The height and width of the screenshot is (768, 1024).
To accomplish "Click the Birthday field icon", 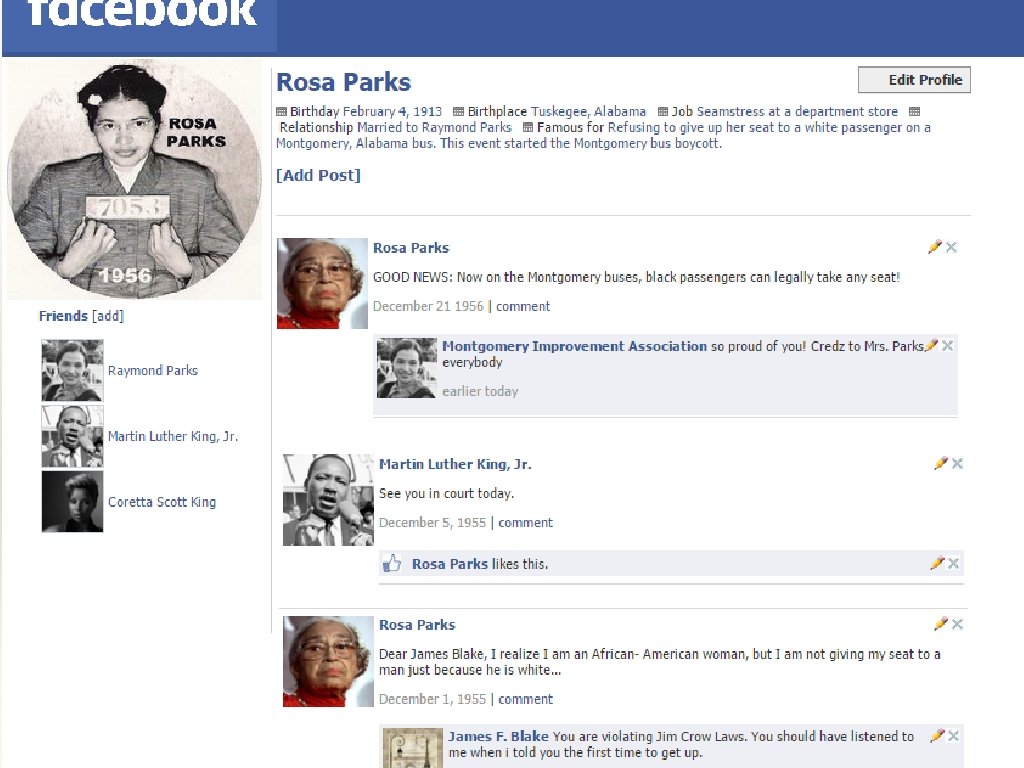I will pos(281,112).
